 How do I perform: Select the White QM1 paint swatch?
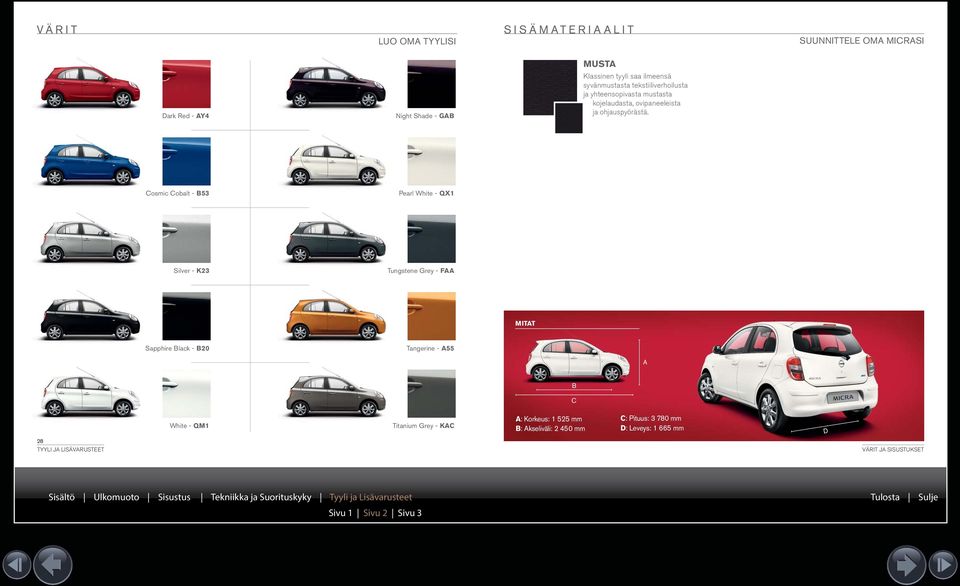tap(186, 394)
